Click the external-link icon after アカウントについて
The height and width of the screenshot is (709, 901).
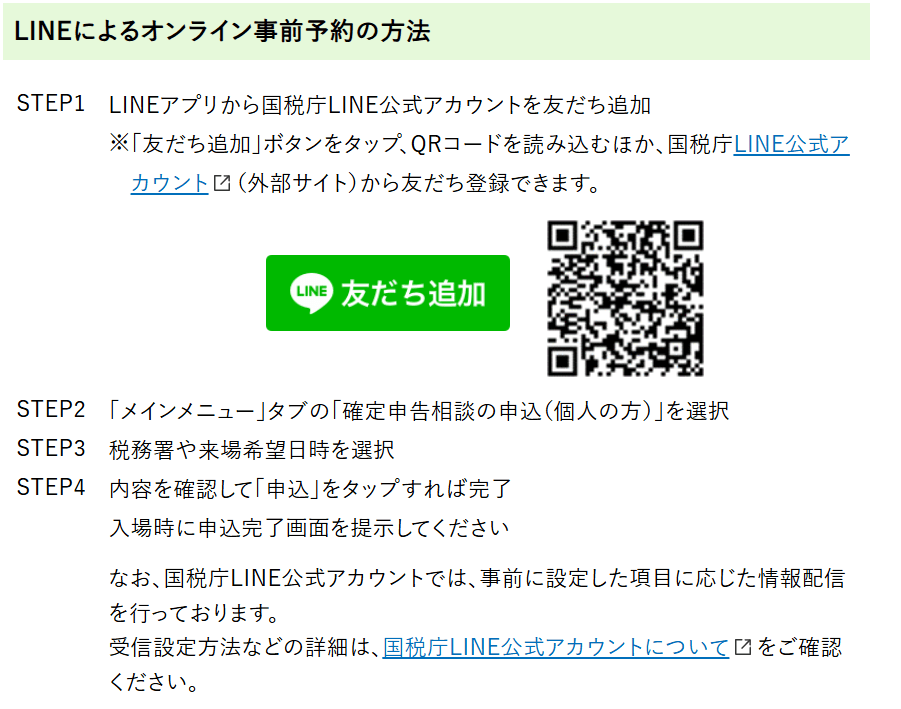(x=743, y=647)
